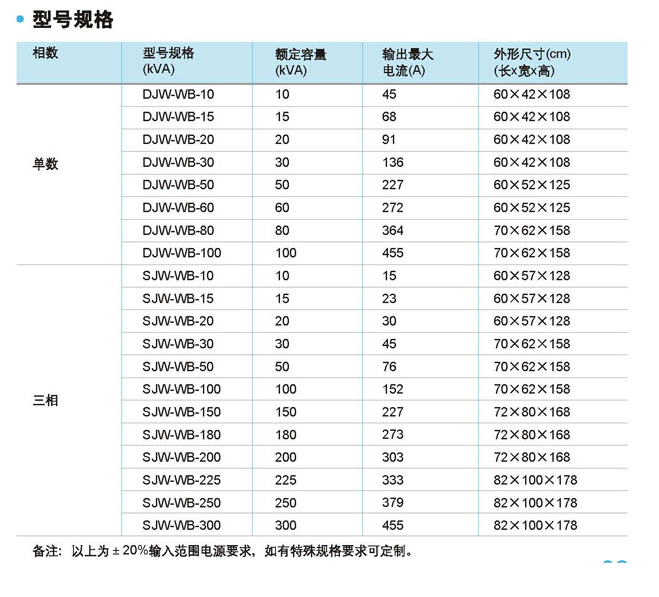Click the 外形尺寸(cm) column header
Viewport: 659px width, 597px height.
tap(532, 62)
